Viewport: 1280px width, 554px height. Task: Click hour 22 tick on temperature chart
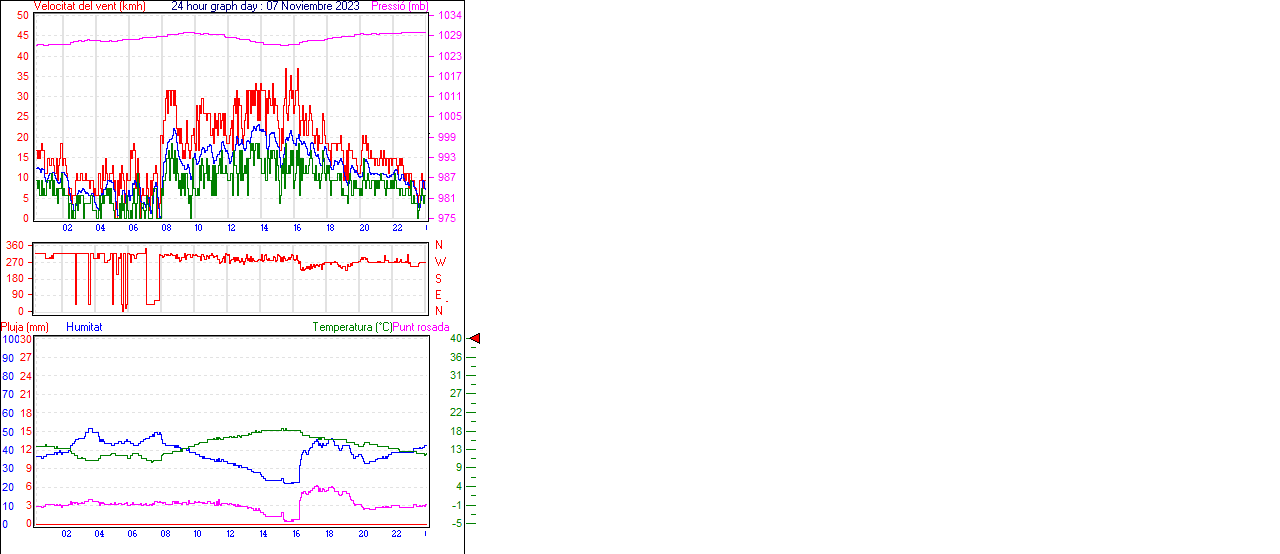(396, 534)
